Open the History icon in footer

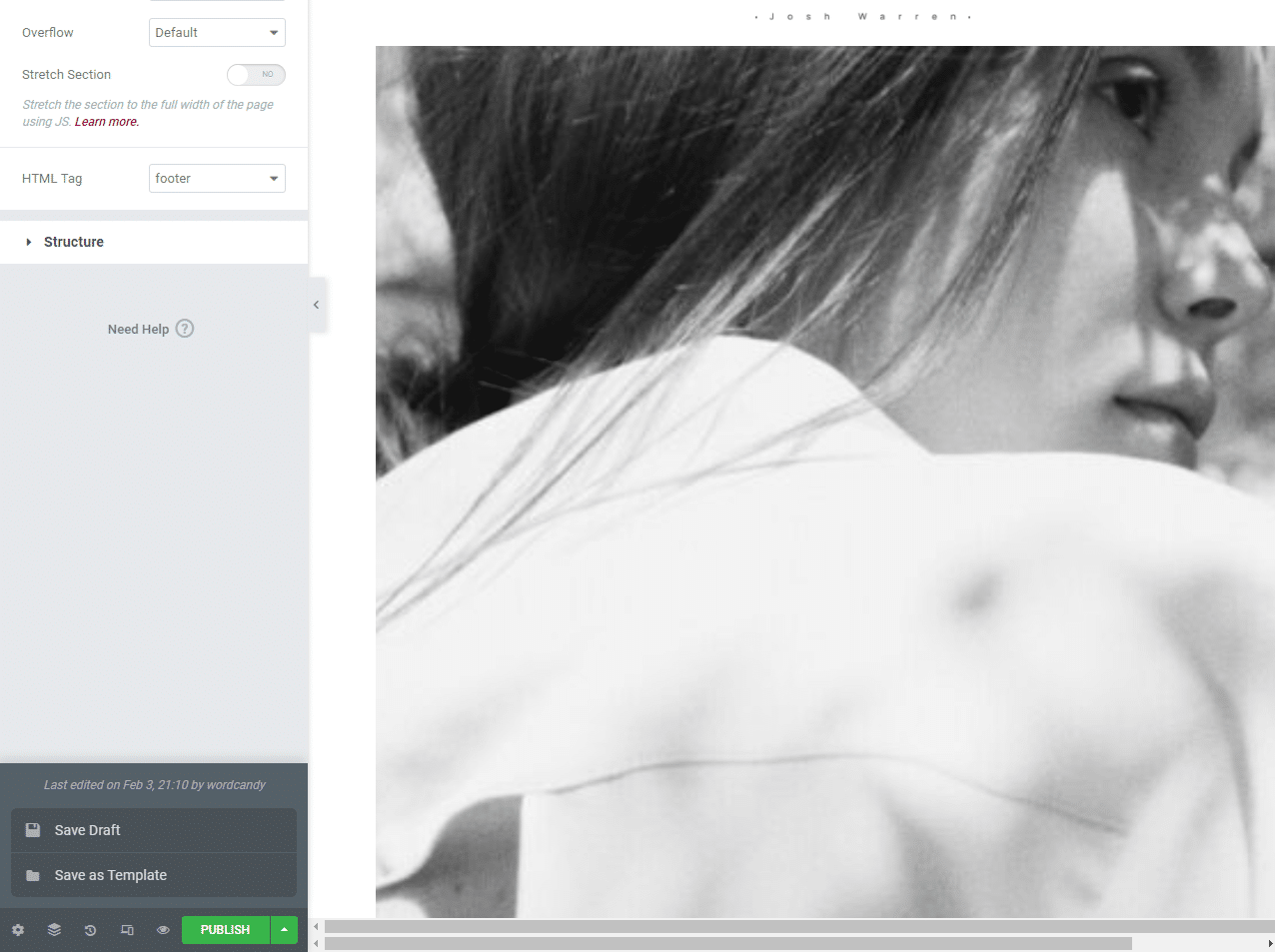coord(90,930)
